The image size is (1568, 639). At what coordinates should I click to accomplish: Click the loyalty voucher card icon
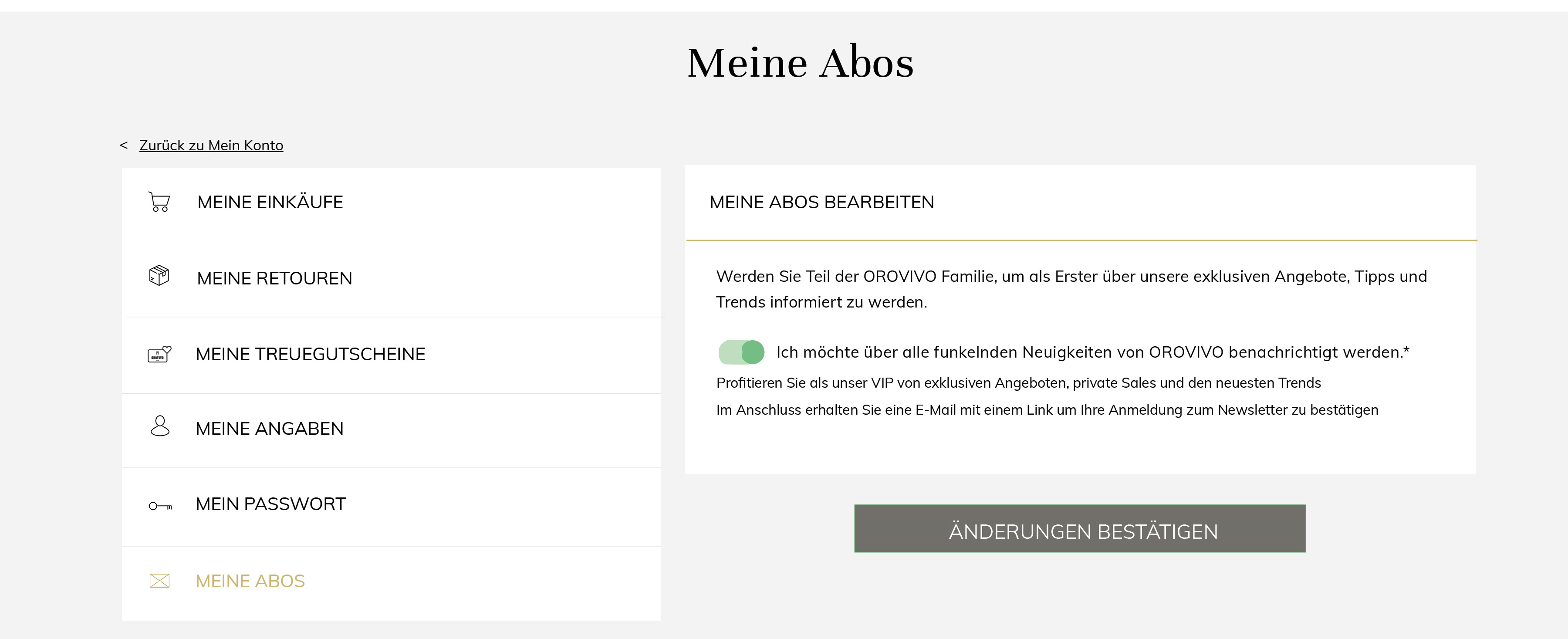point(159,354)
